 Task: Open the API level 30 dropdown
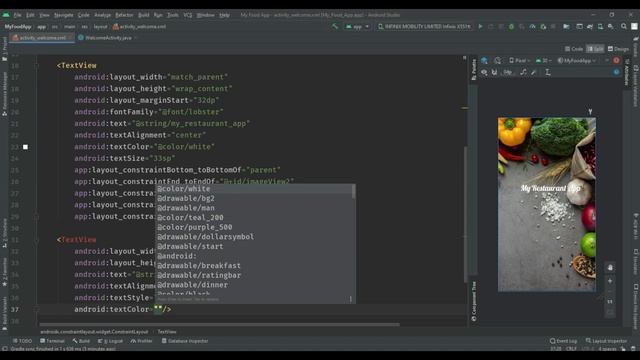(544, 60)
